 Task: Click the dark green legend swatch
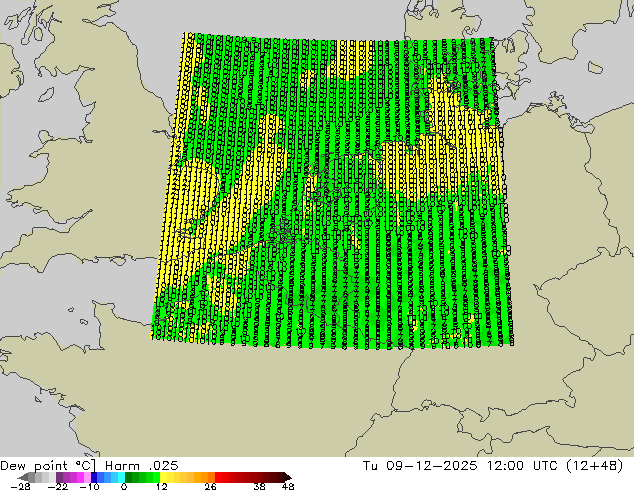[x=129, y=477]
